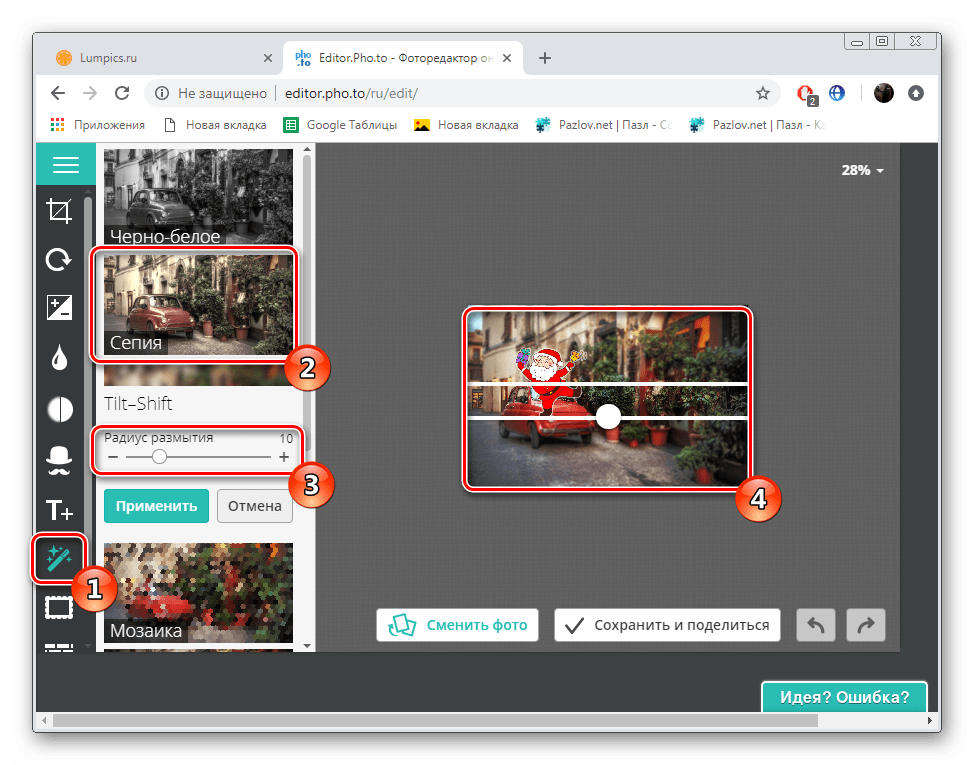Click effects panel scroll down arrow
The height and width of the screenshot is (765, 974).
(x=307, y=646)
